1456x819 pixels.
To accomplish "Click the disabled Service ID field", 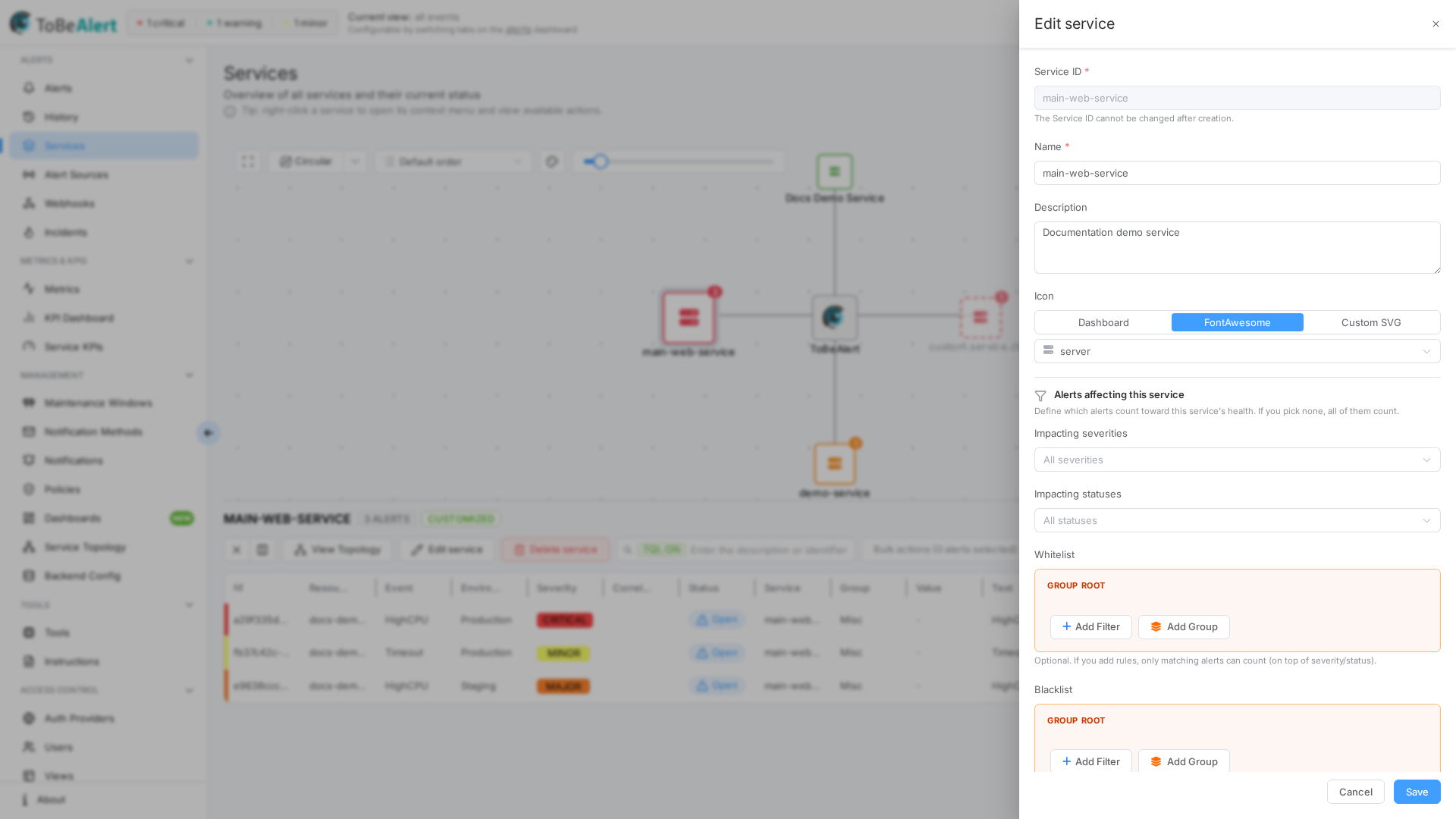I will [1237, 98].
